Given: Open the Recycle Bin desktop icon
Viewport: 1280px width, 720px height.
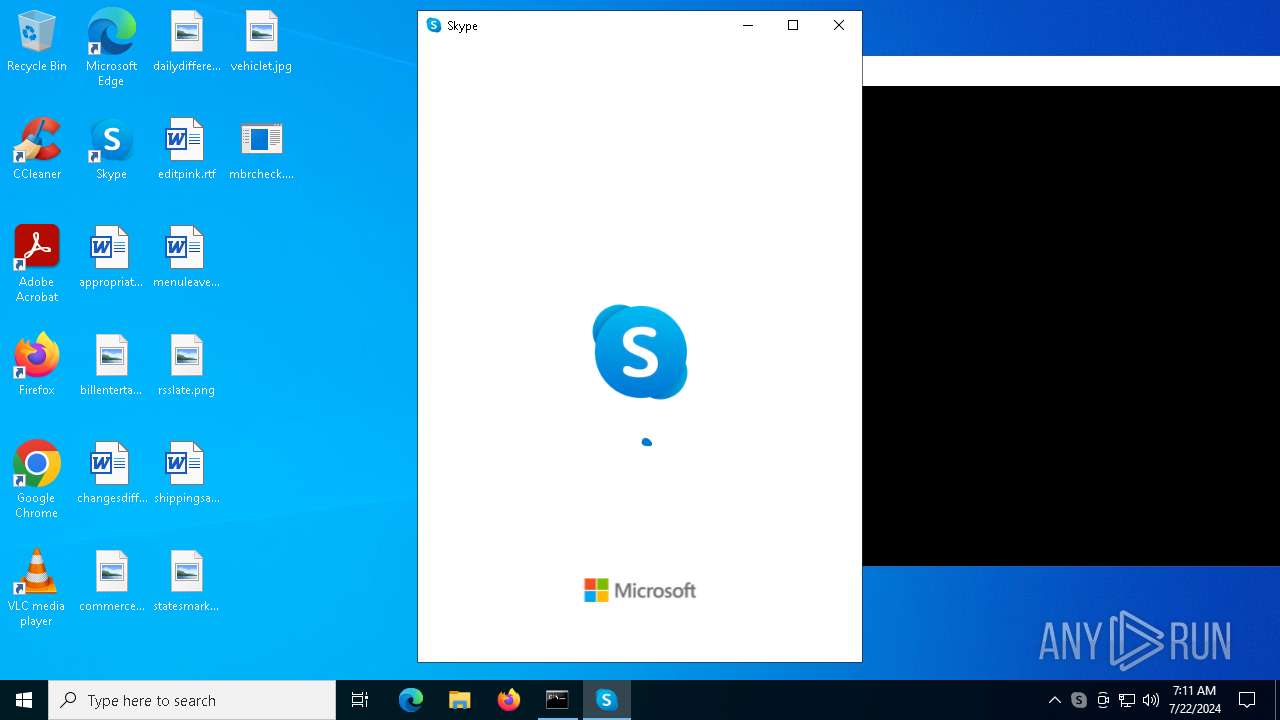Looking at the screenshot, I should tap(37, 42).
